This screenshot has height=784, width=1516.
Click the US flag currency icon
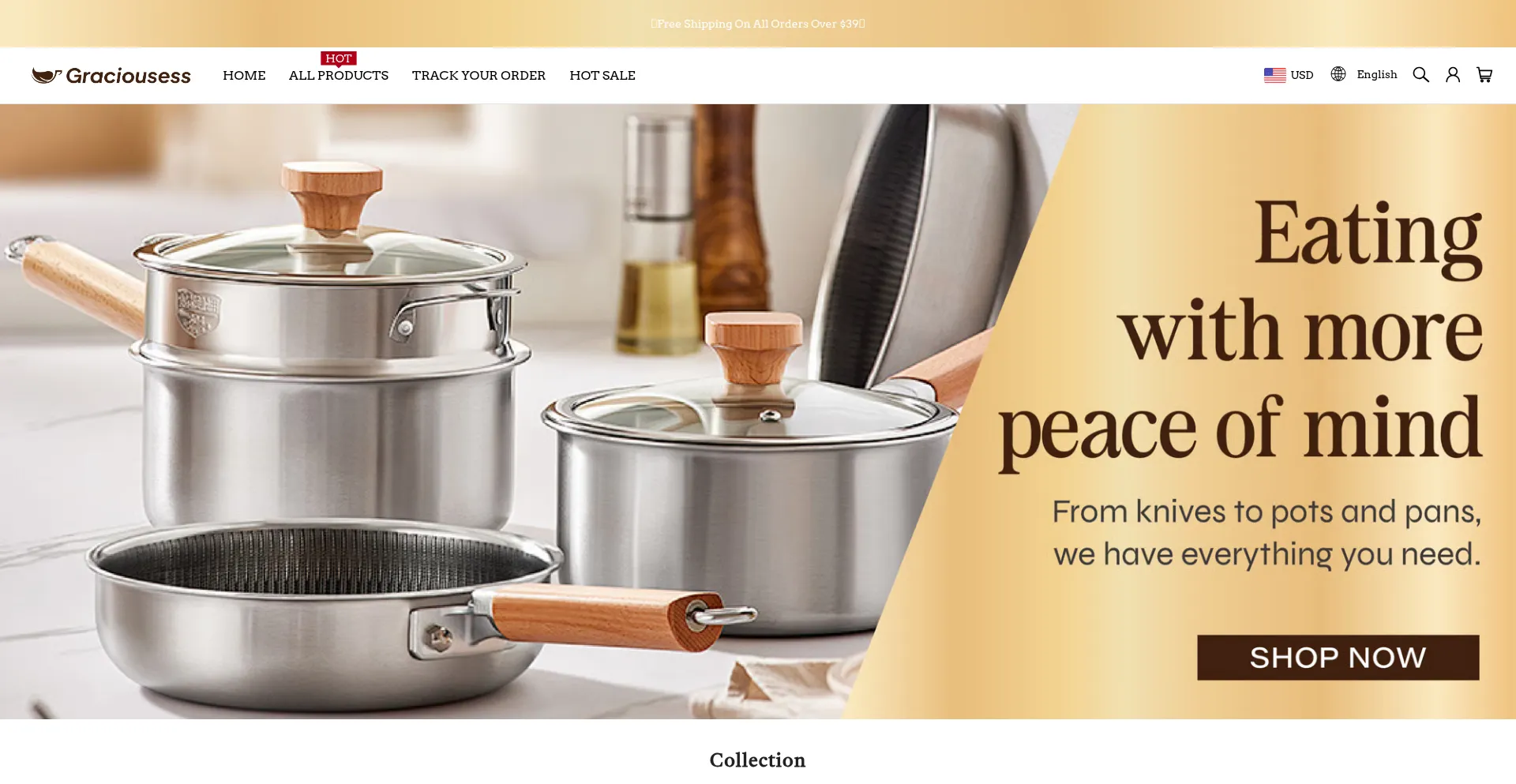(1274, 75)
